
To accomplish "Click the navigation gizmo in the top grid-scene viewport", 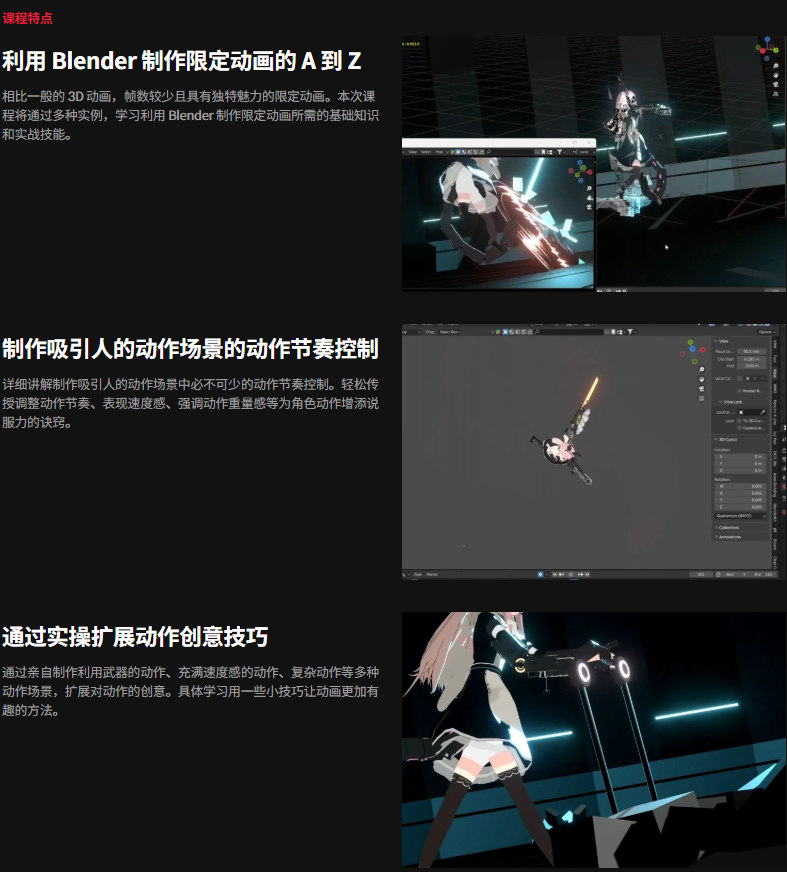I will coord(768,48).
